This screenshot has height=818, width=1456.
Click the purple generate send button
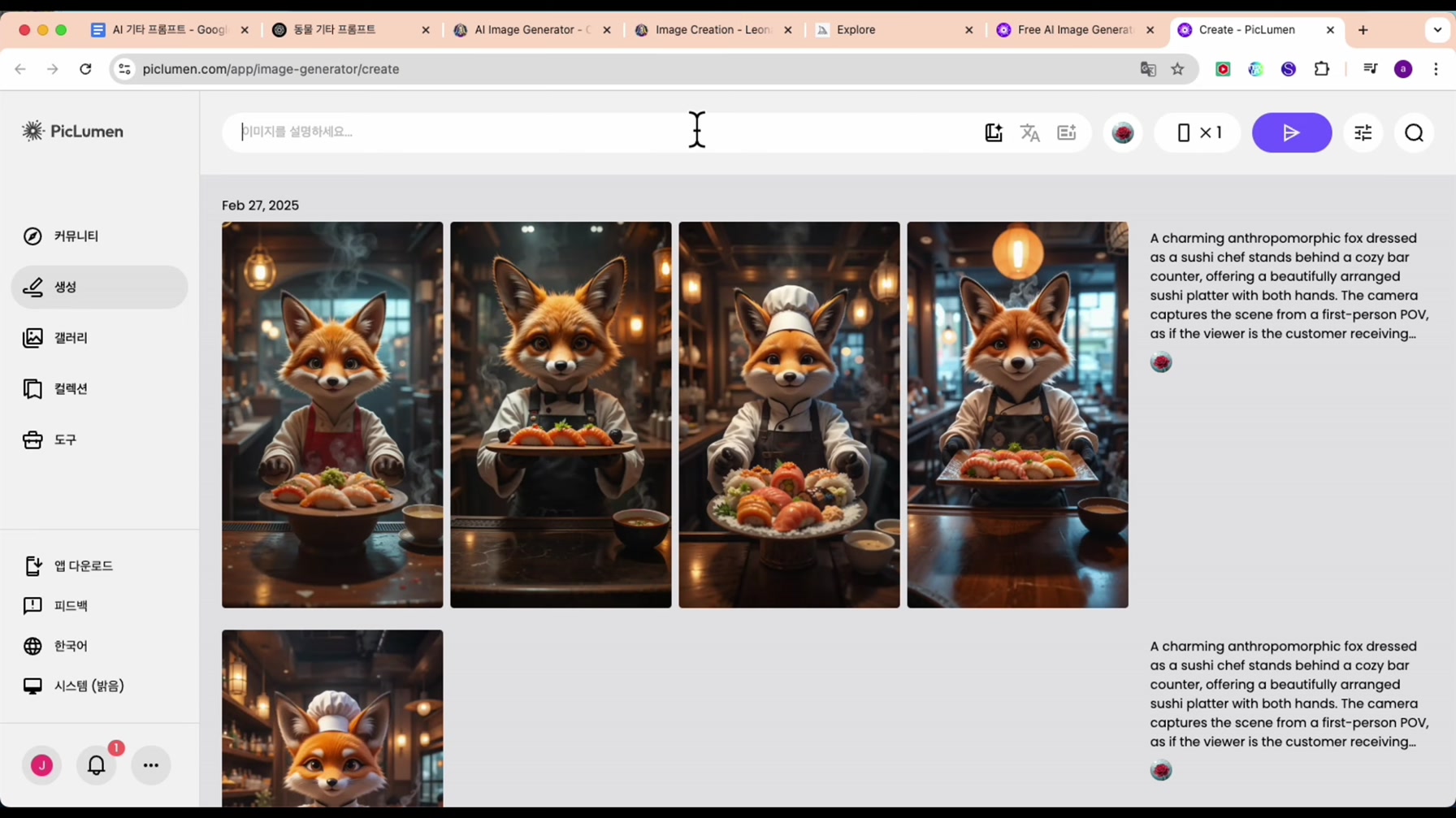coord(1291,132)
